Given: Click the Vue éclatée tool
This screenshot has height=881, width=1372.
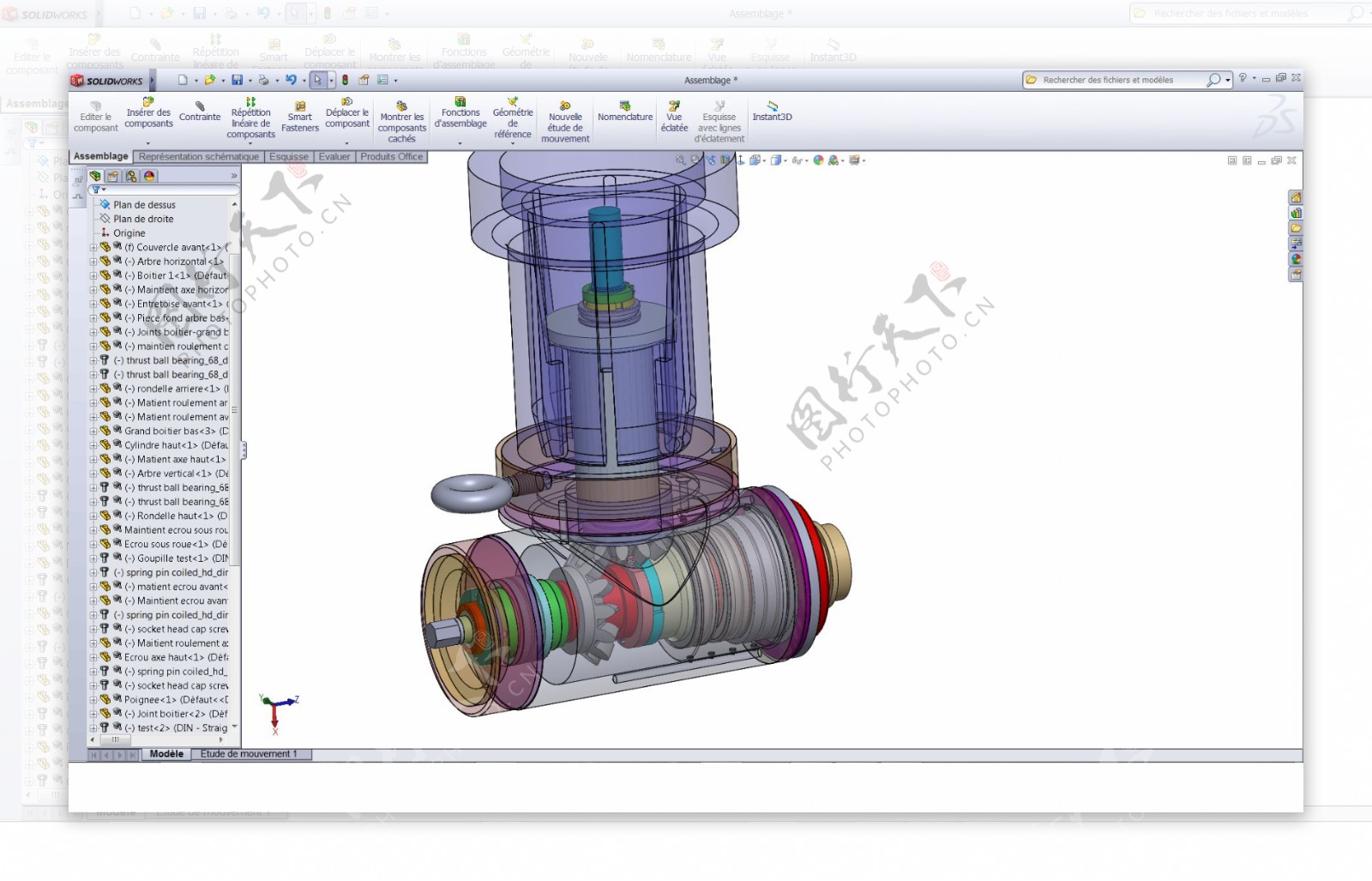Looking at the screenshot, I should coord(674,117).
